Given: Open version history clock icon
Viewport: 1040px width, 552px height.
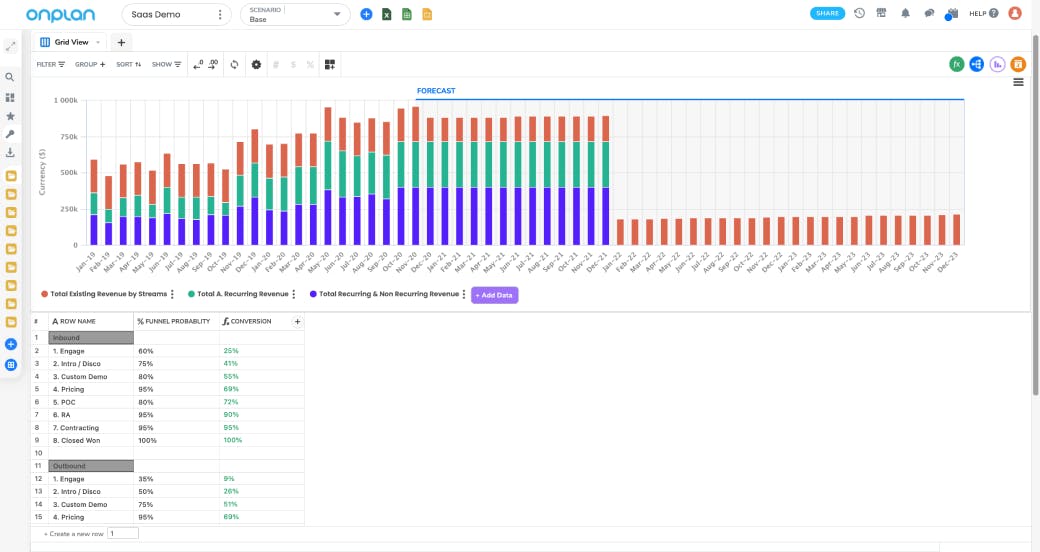Looking at the screenshot, I should click(x=860, y=13).
